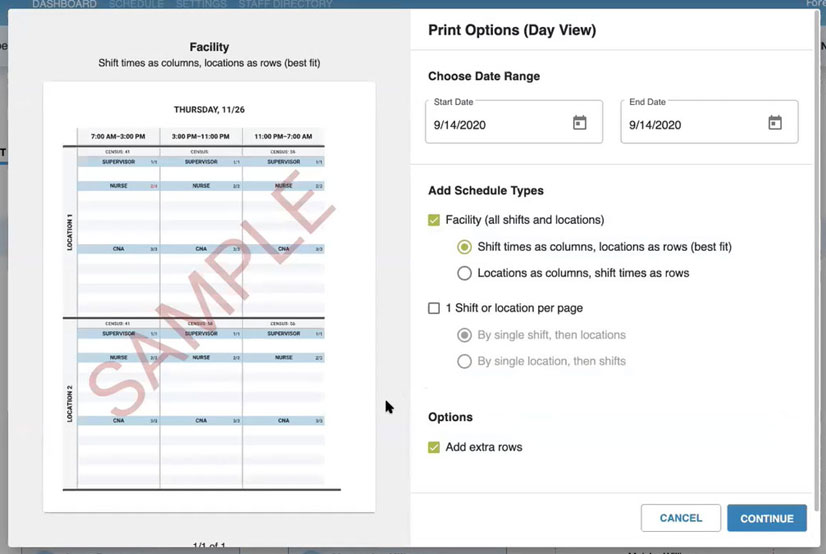Viewport: 826px width, 554px height.
Task: Open the Settings menu item
Action: (200, 4)
